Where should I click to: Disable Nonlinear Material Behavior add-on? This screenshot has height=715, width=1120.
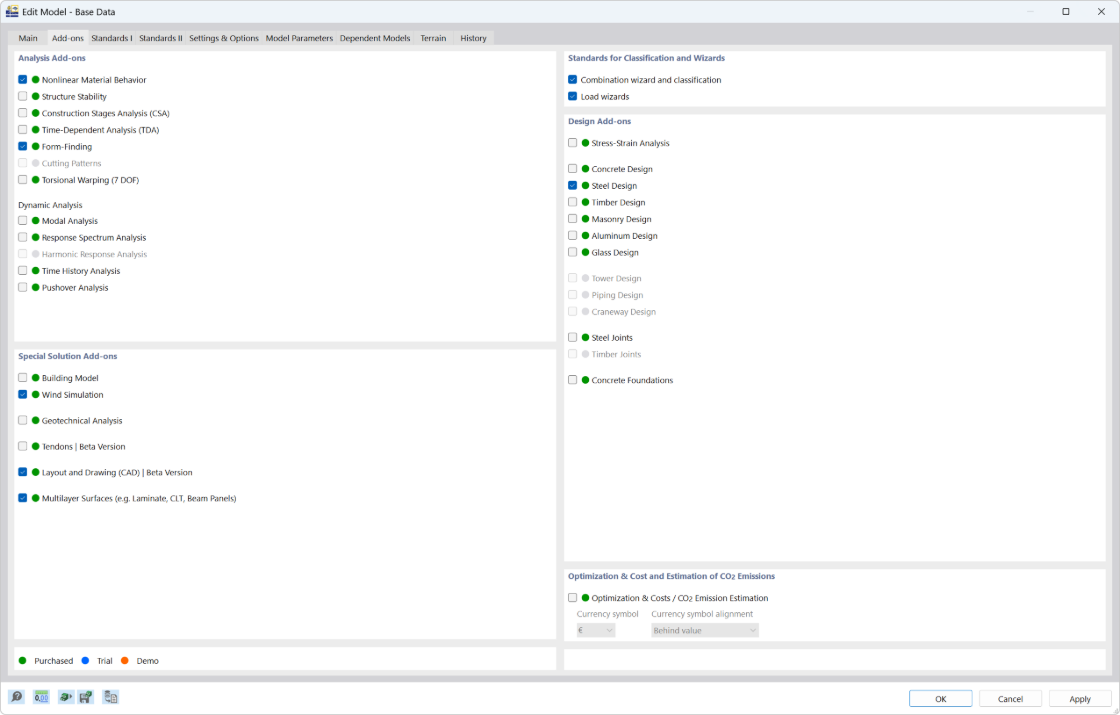23,79
